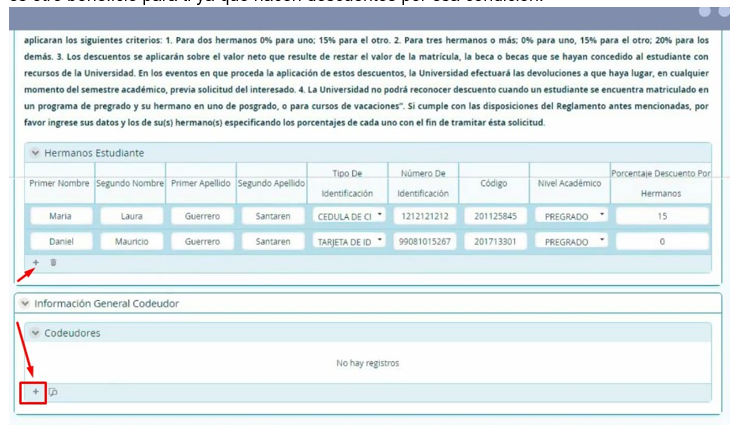Edit the Código field 201713301
This screenshot has width=739, height=438.
point(495,241)
